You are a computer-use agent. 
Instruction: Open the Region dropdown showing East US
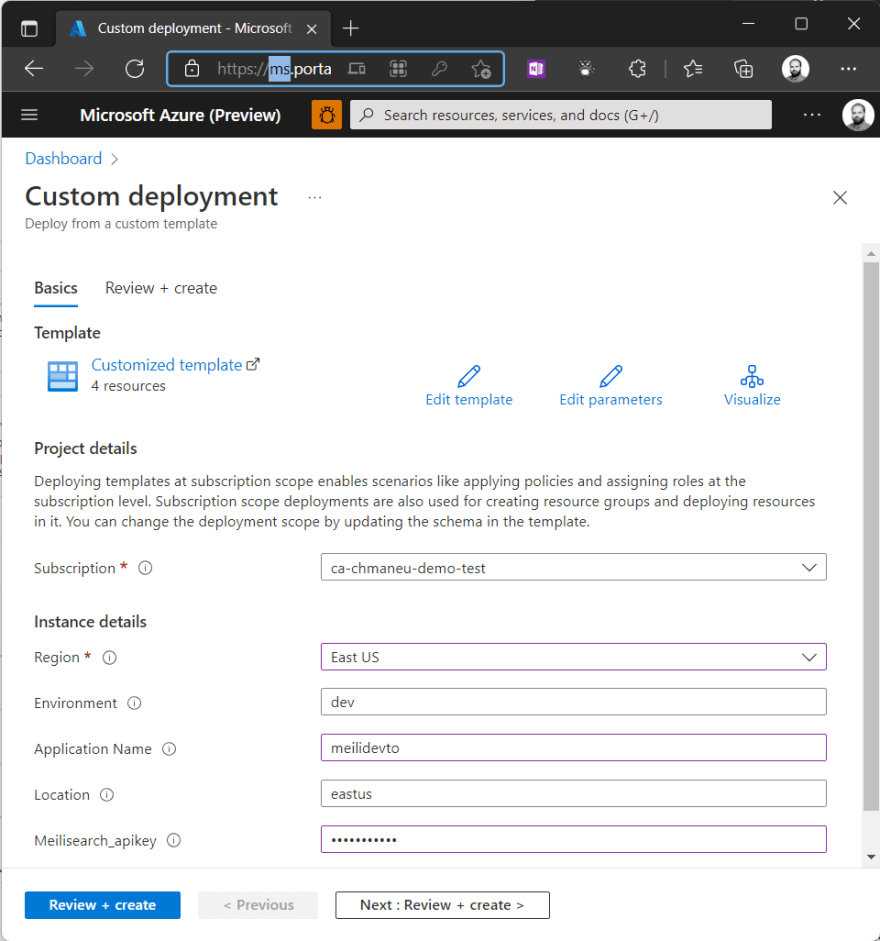(x=573, y=657)
